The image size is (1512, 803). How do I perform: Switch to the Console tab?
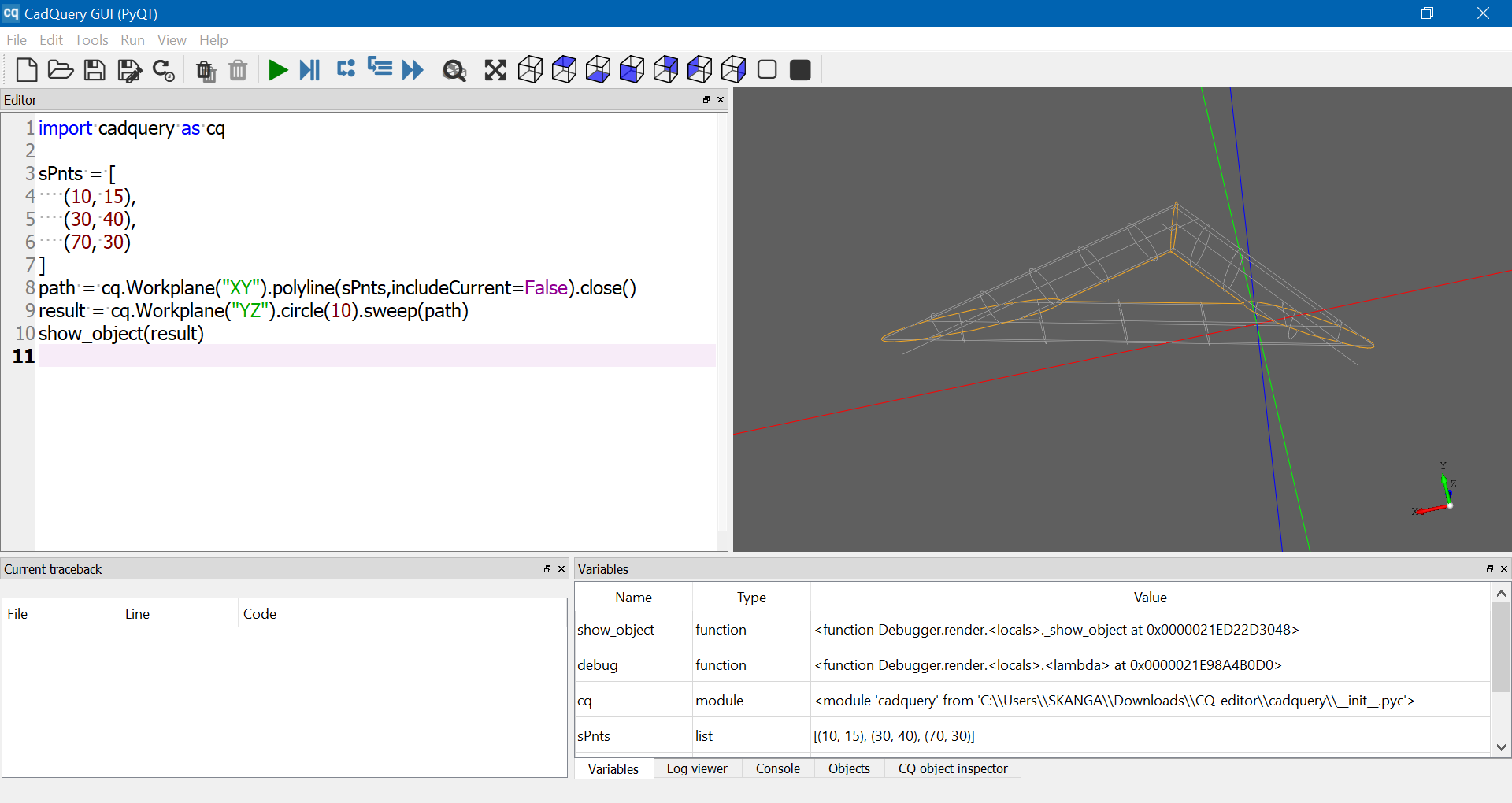tap(777, 769)
